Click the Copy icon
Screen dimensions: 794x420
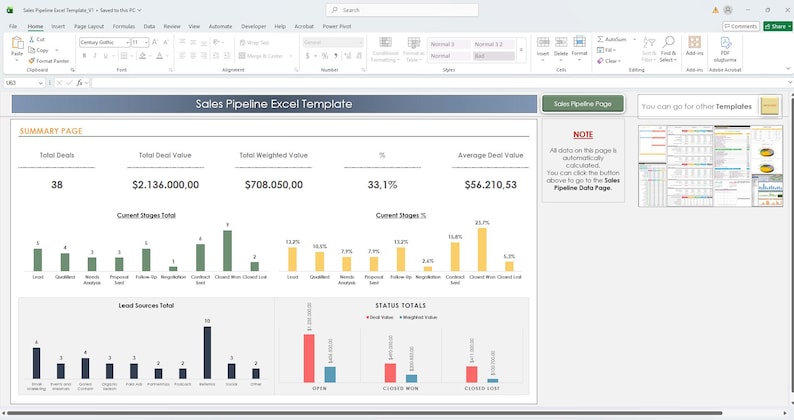tap(31, 50)
